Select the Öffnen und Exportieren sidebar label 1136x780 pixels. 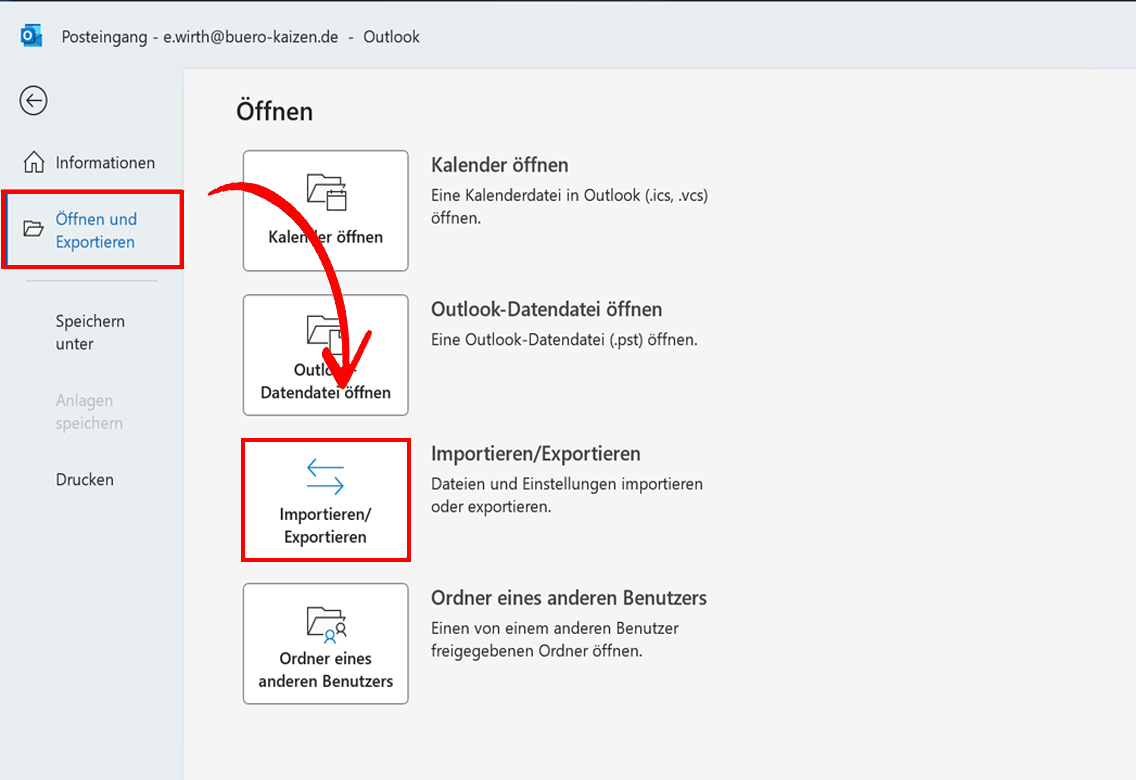coord(96,230)
